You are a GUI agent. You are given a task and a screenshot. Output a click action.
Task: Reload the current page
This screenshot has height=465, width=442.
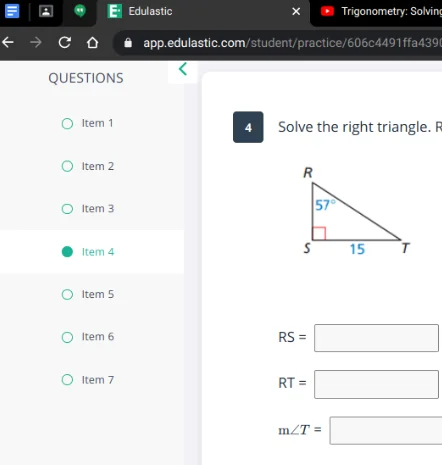[65, 42]
